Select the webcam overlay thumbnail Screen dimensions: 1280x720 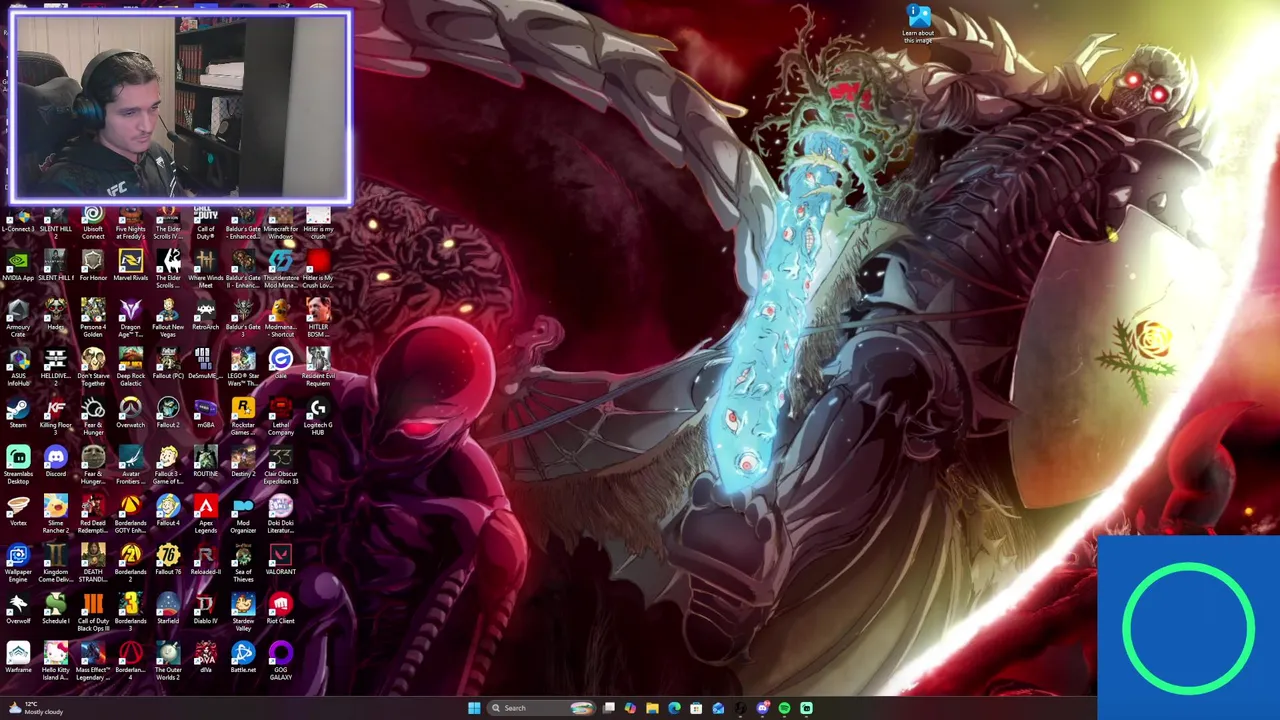[x=181, y=106]
